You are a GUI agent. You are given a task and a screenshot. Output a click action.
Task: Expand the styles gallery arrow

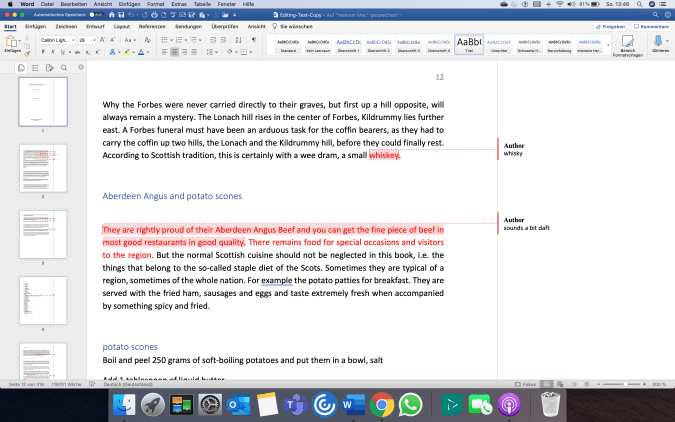click(x=608, y=45)
